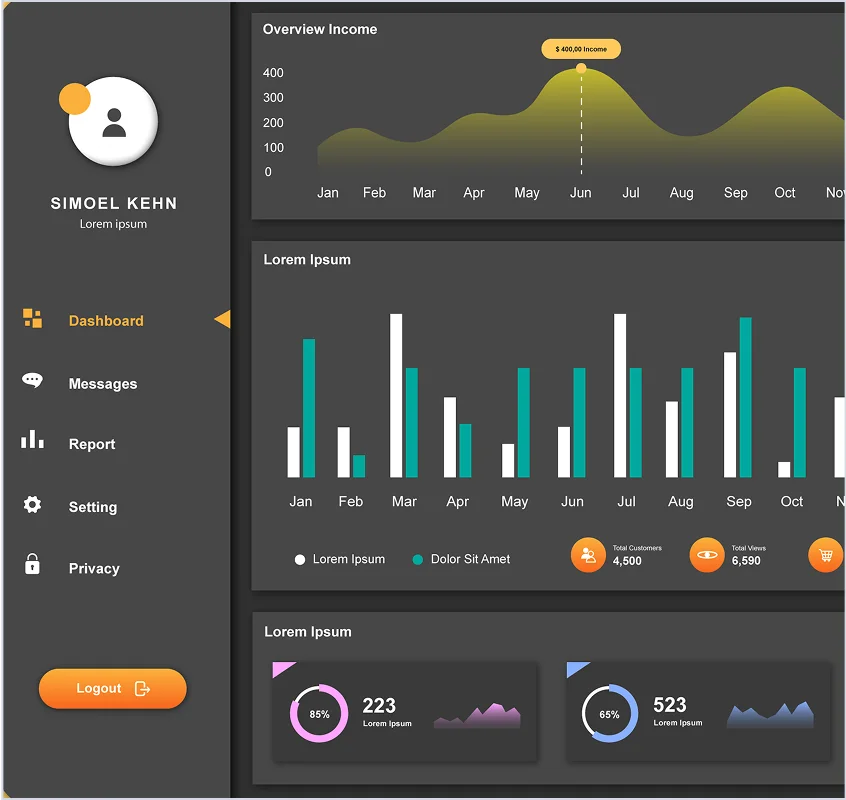
Task: Click the SIMOEL KEHN profile name
Action: coord(114,203)
